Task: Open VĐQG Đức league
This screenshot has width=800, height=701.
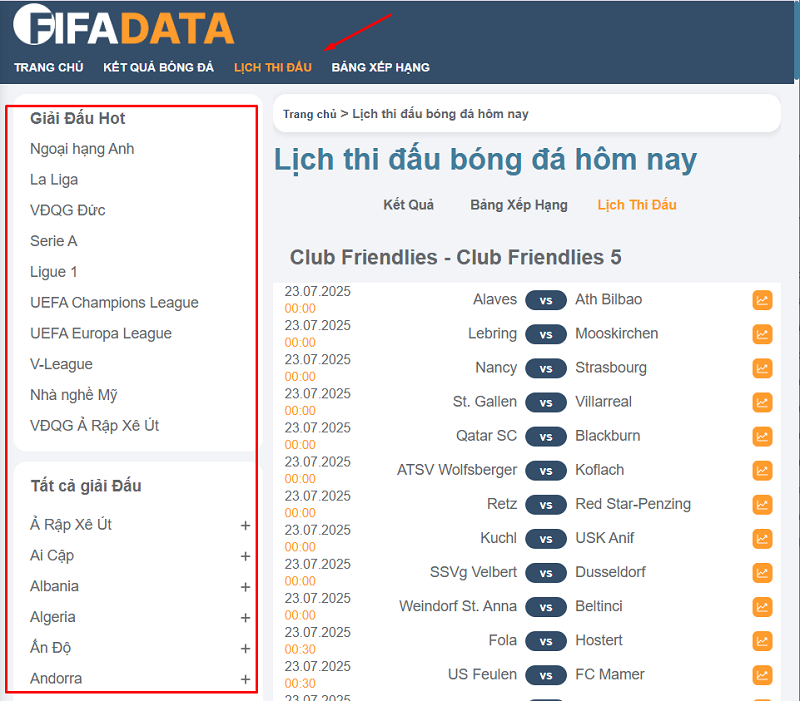Action: (x=68, y=210)
